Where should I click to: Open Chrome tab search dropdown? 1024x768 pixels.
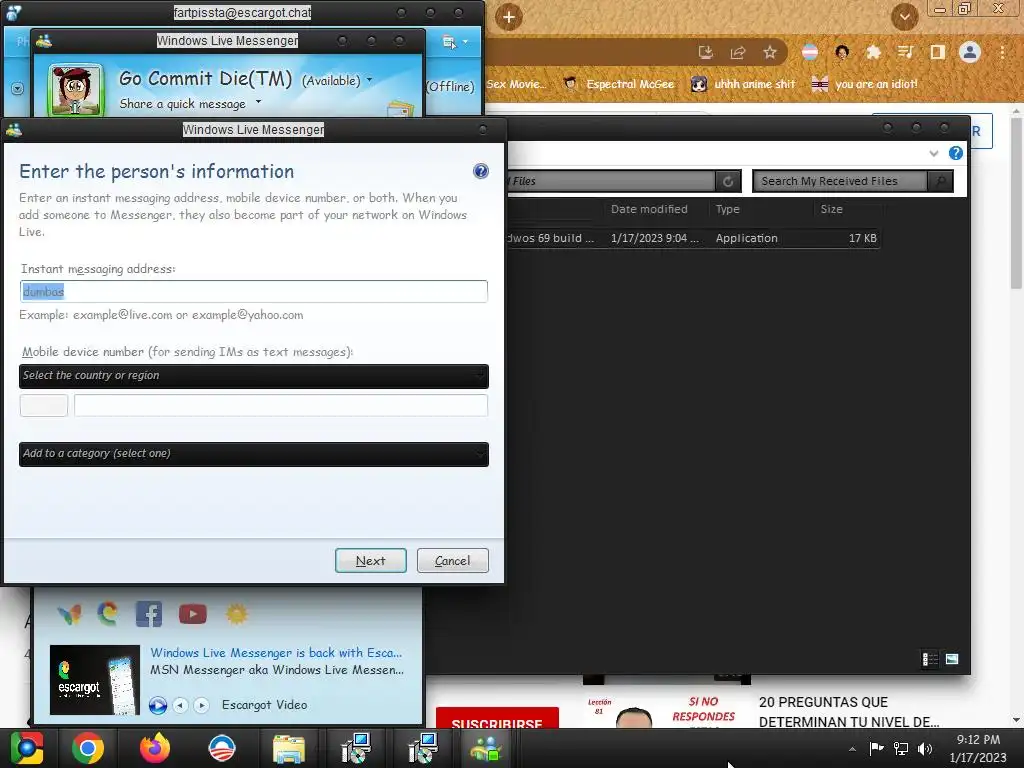point(904,17)
